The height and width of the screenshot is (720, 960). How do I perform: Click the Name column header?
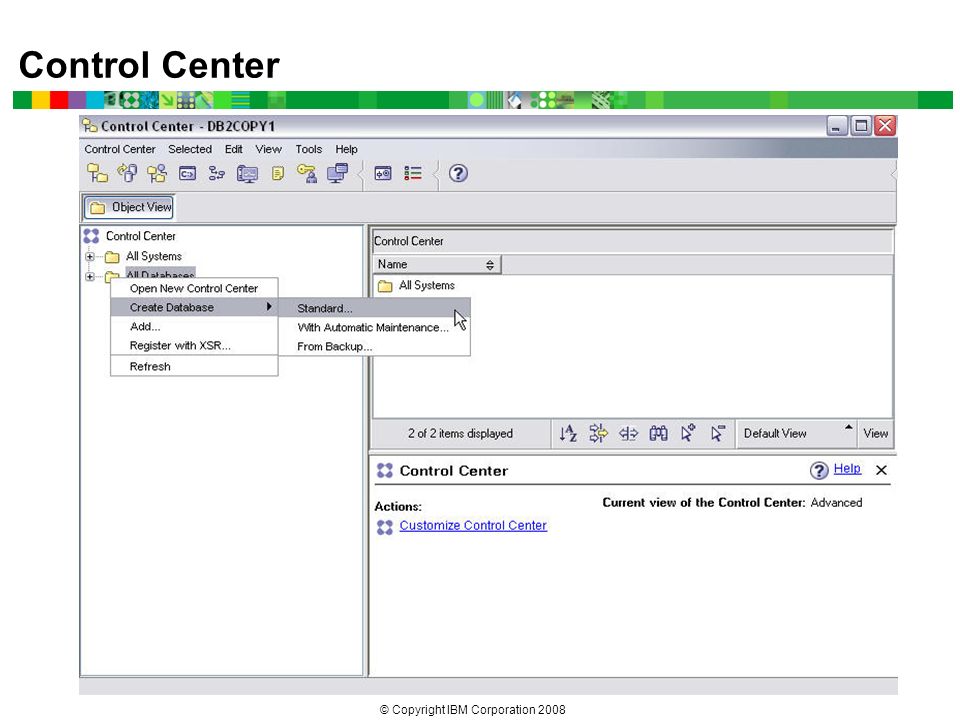click(x=437, y=264)
